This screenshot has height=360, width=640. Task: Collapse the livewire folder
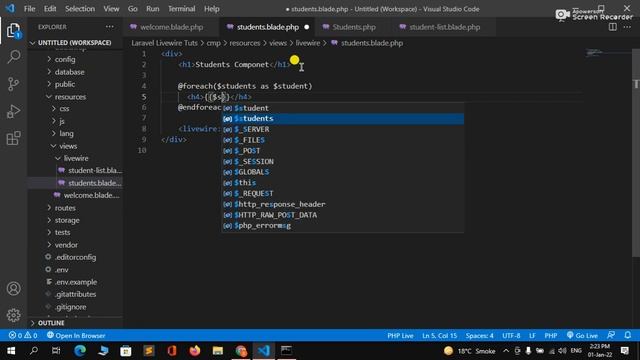pos(76,158)
